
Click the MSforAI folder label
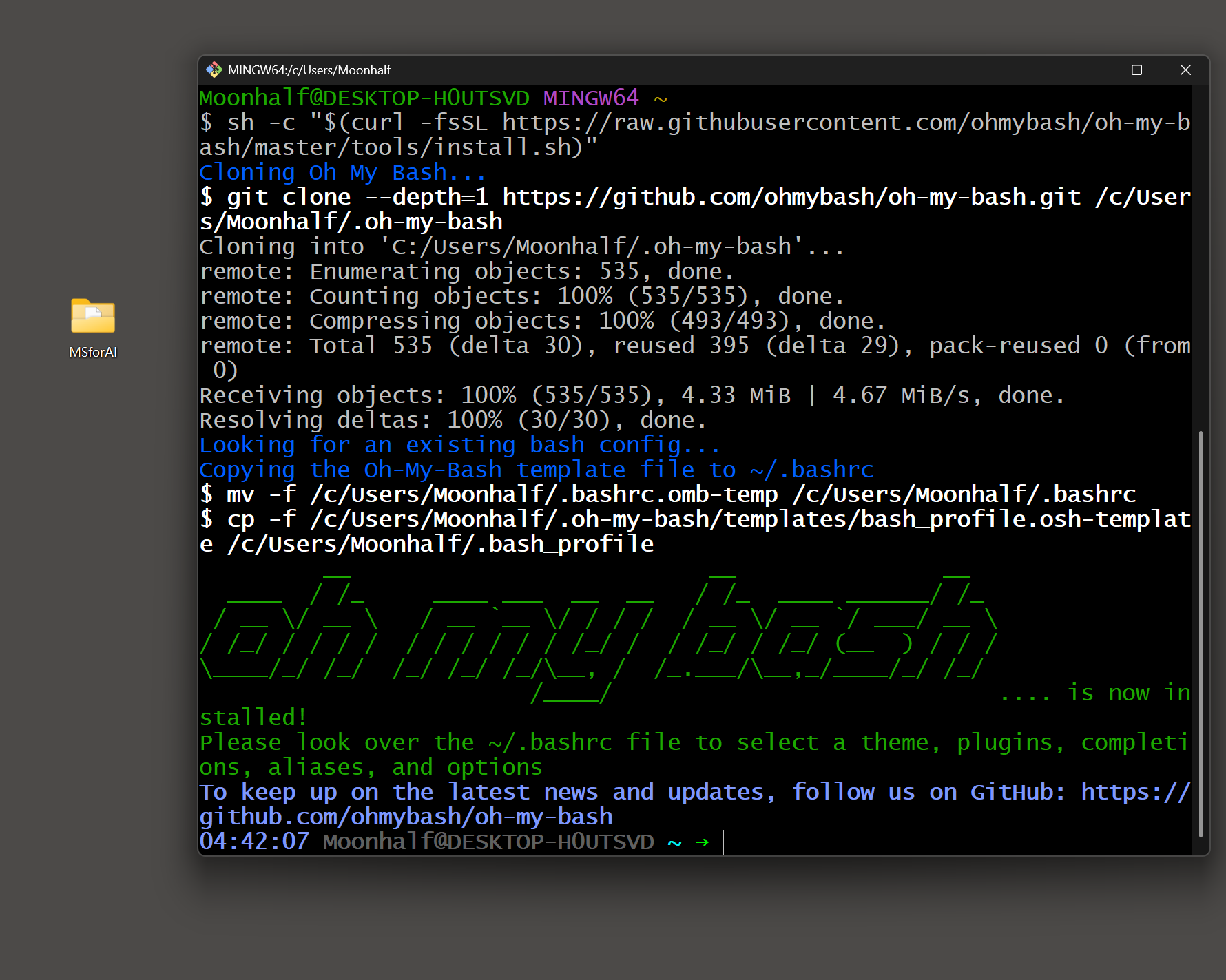pyautogui.click(x=93, y=352)
